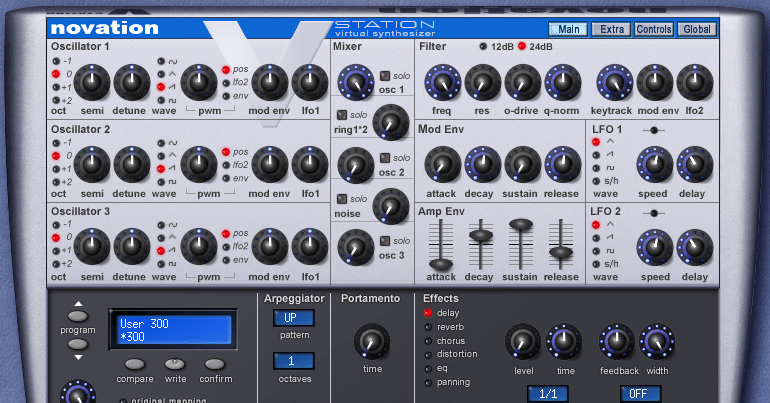Click Oscillator 1 pwm knob
The image size is (770, 403).
click(x=199, y=82)
